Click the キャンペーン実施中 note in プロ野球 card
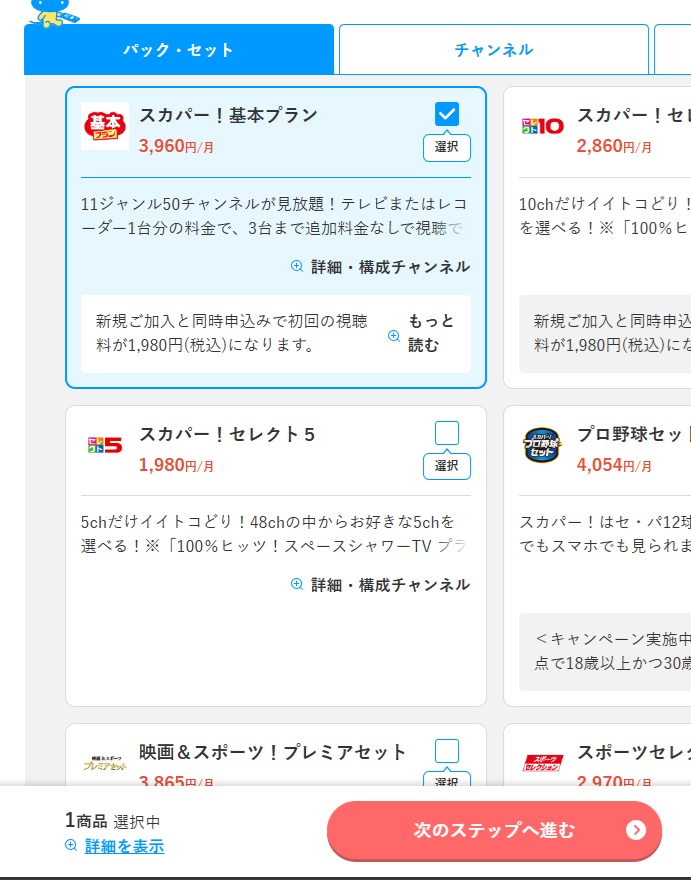Image resolution: width=691 pixels, height=880 pixels. tap(612, 651)
